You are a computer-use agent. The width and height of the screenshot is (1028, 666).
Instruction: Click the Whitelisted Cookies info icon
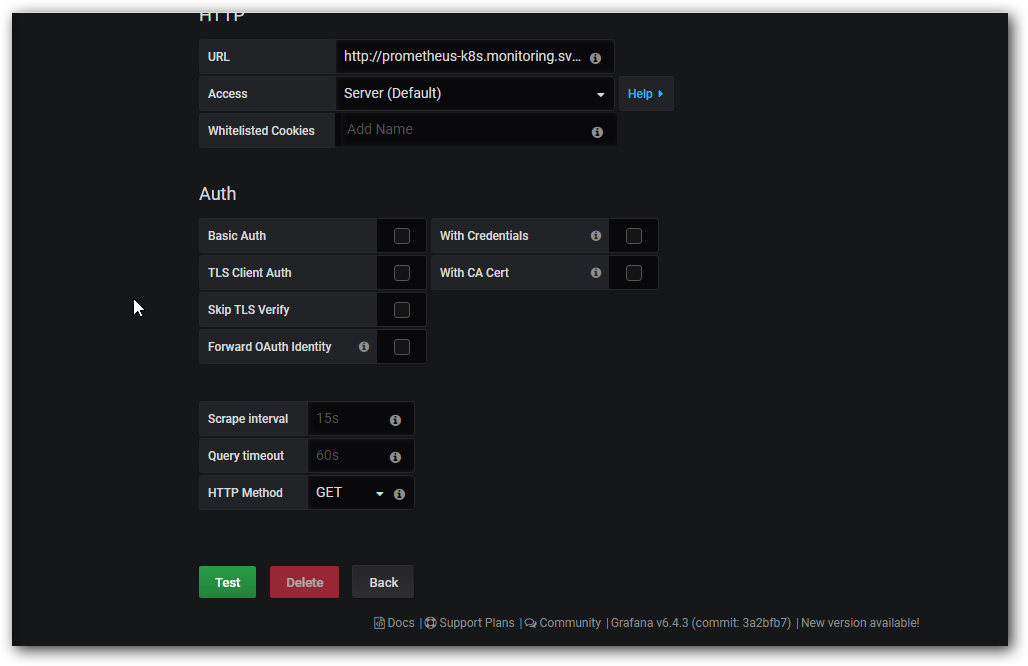[x=597, y=132]
